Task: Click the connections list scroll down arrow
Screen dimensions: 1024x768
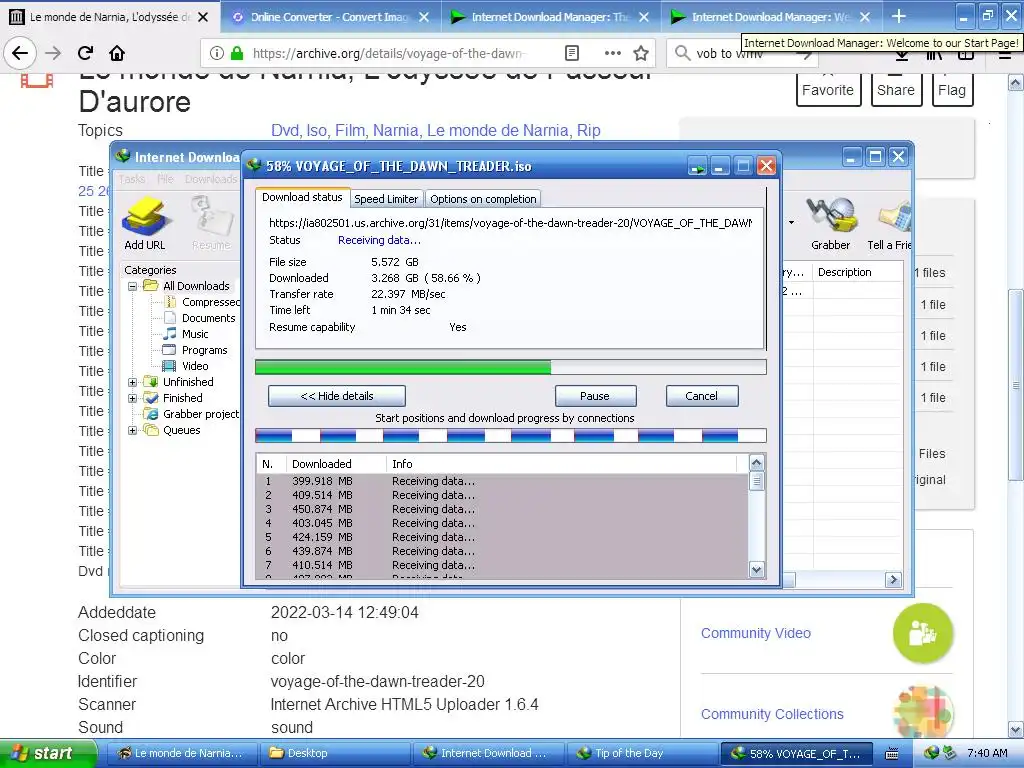Action: 756,569
